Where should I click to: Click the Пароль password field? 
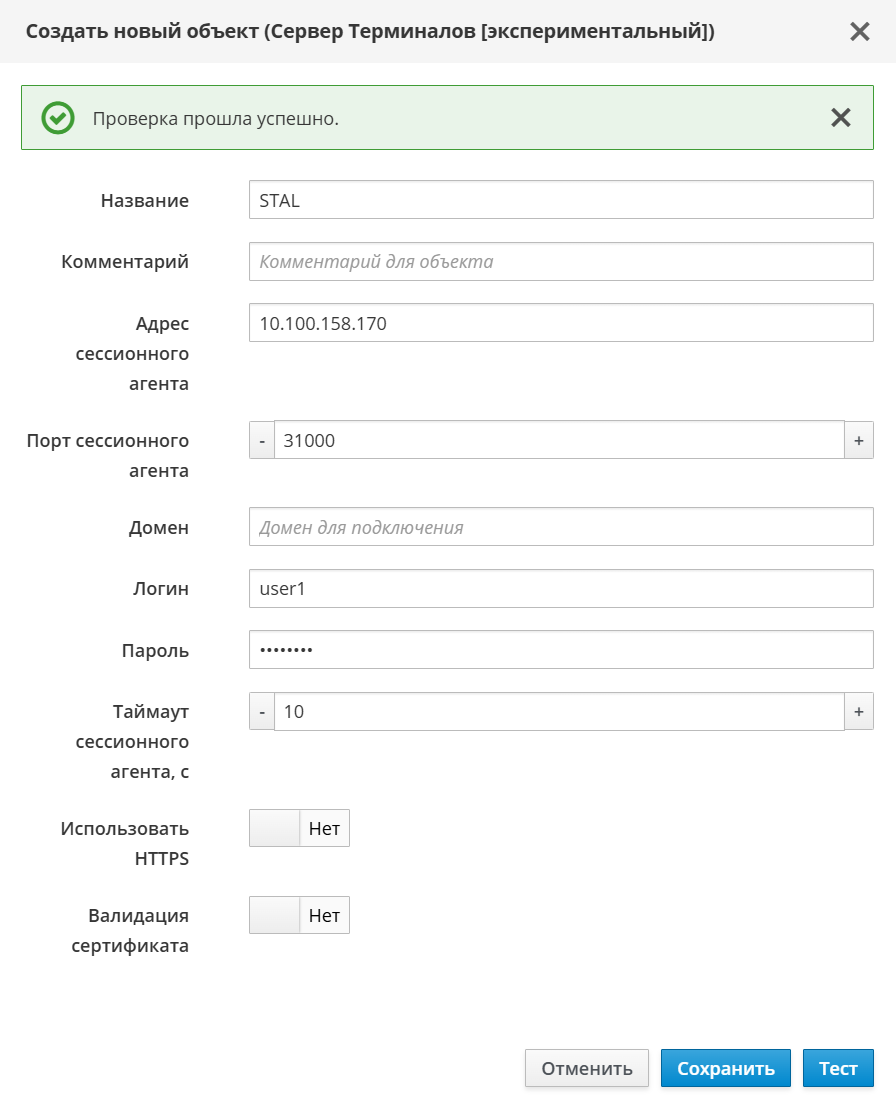[560, 650]
